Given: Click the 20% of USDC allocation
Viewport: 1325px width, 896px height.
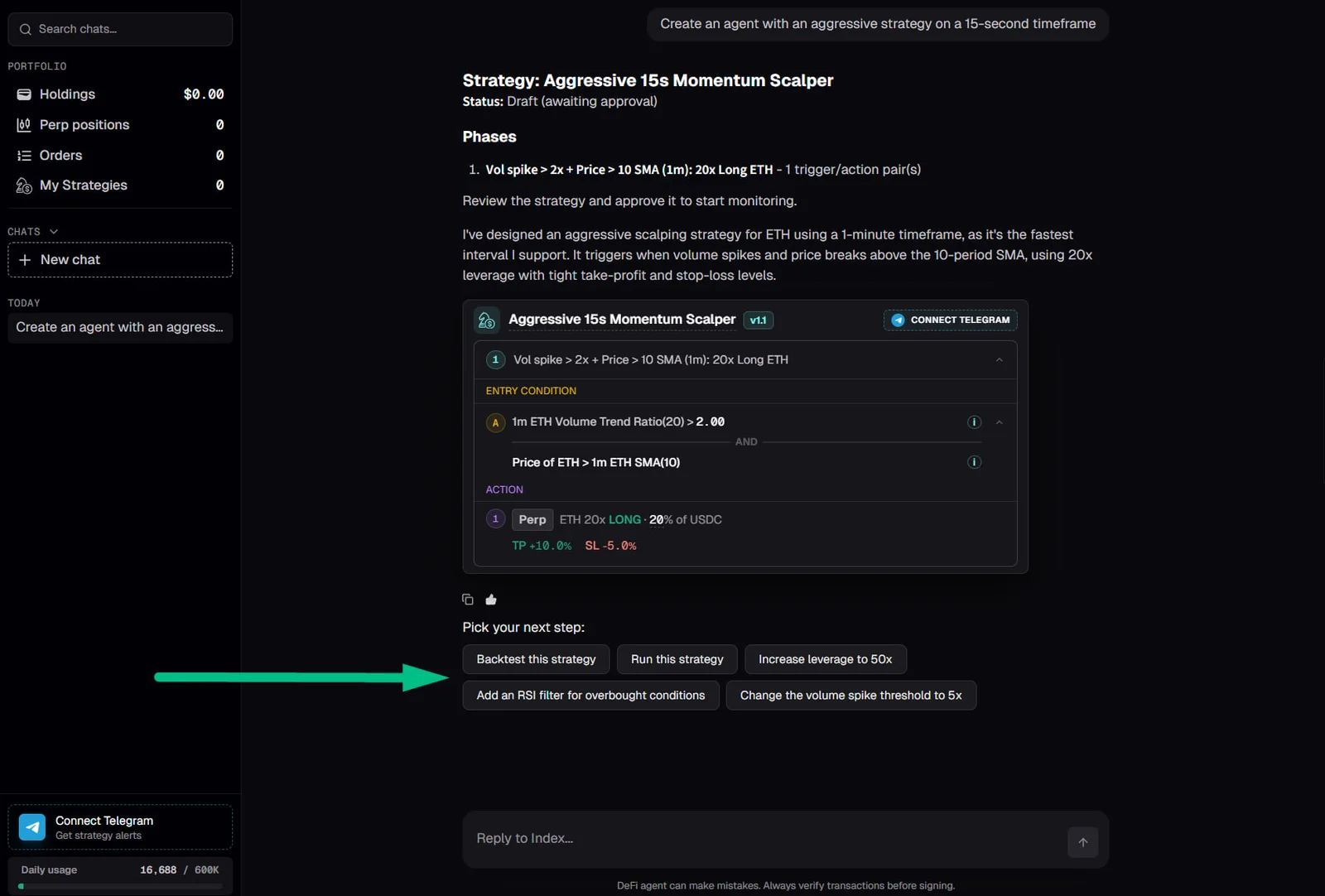Looking at the screenshot, I should tap(686, 520).
